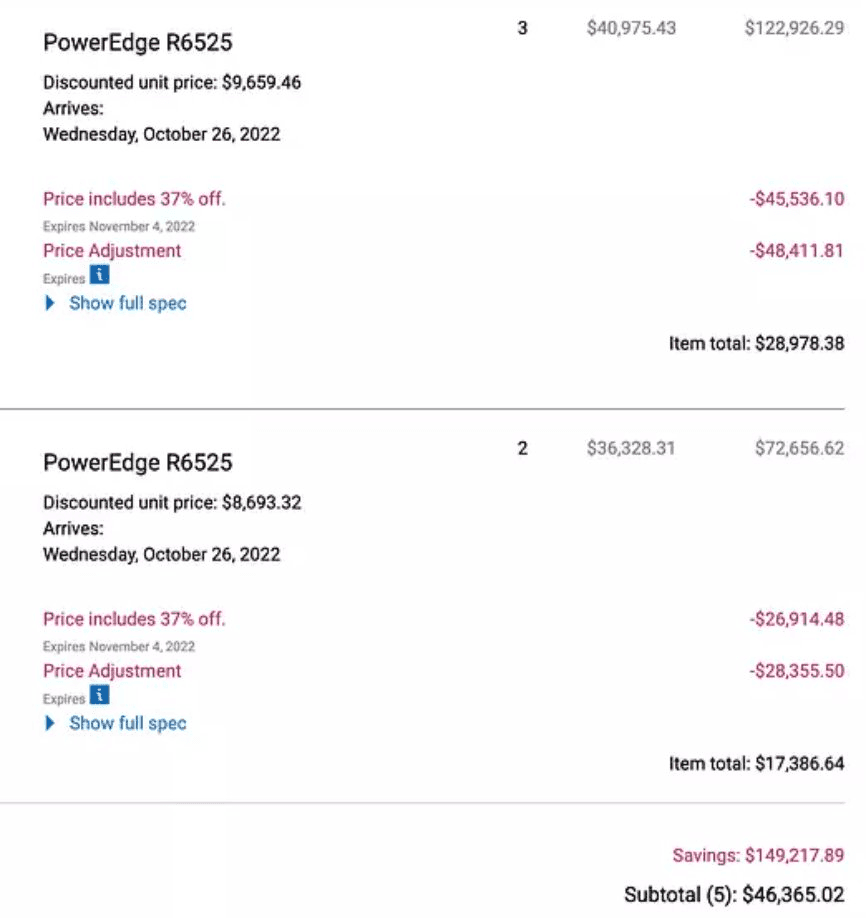Click the quantity value 3
866x918 pixels.
click(522, 28)
